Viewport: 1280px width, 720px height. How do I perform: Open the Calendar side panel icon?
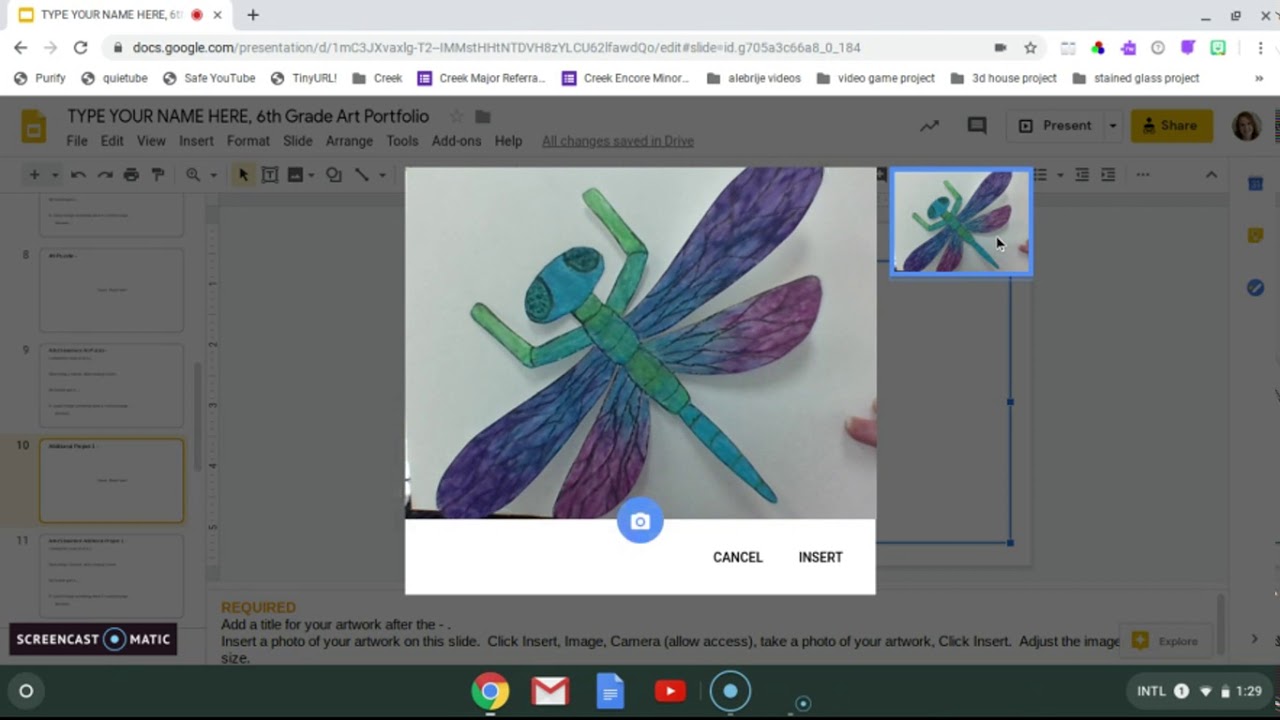(x=1255, y=184)
